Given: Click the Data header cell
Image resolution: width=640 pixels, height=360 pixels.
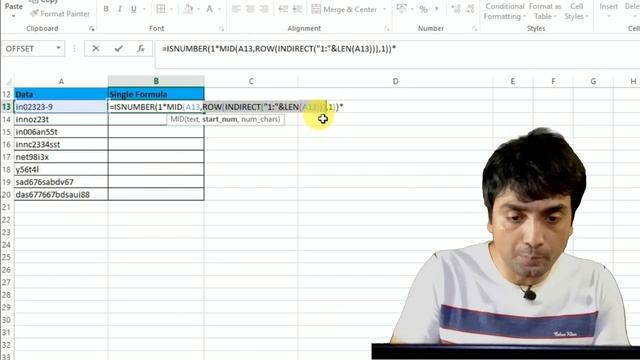Looking at the screenshot, I should [61, 94].
